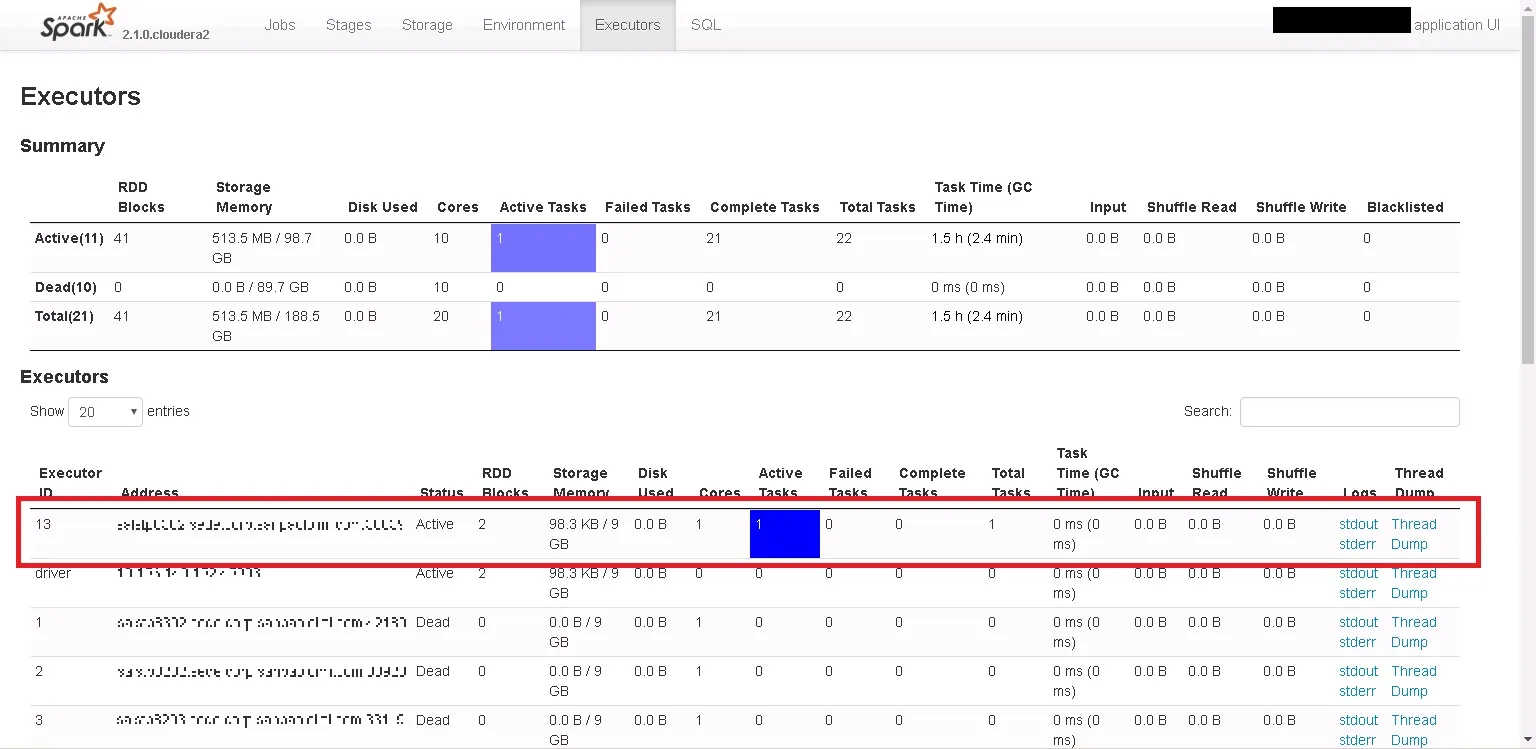Open the Jobs tab
Screen dimensions: 1536x749
280,25
